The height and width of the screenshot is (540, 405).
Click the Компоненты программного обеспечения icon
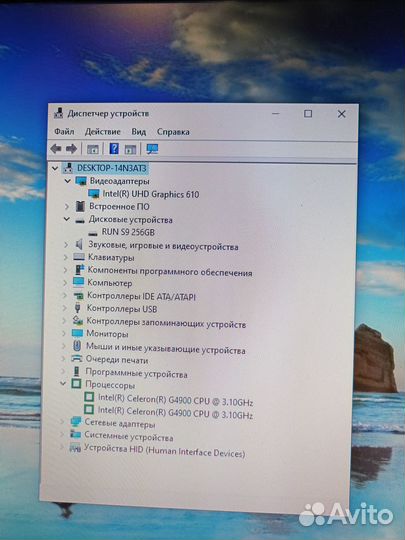(80, 270)
